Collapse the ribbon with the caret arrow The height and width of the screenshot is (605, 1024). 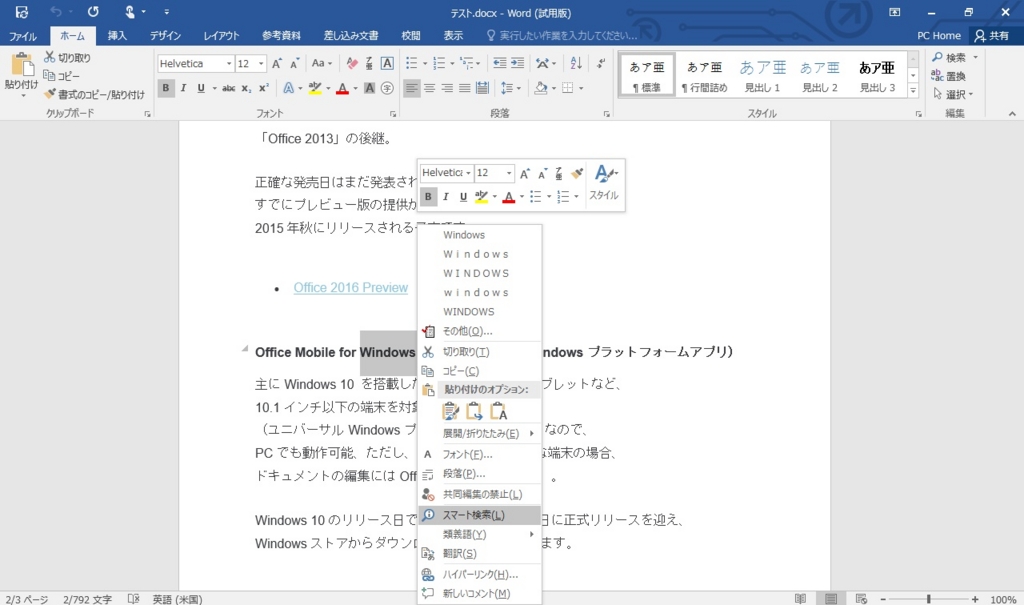click(x=1012, y=114)
